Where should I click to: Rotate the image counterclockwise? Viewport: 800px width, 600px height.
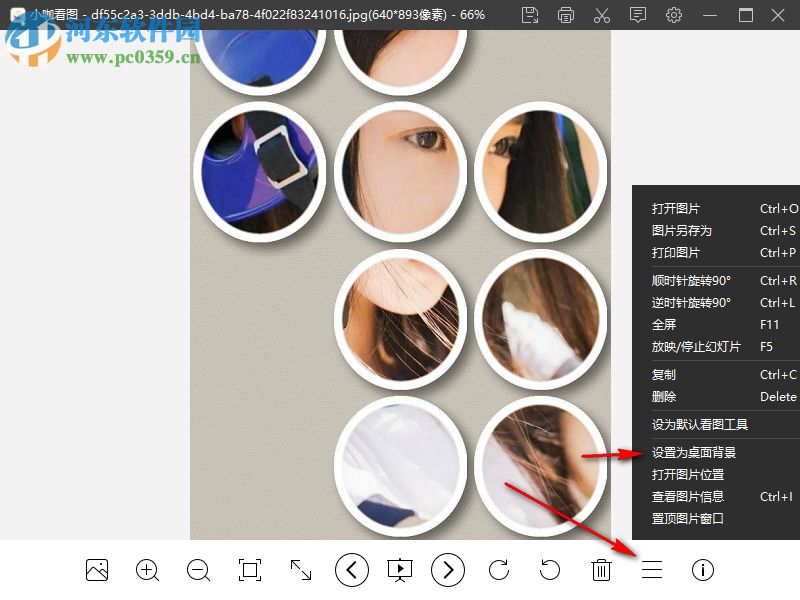tap(549, 570)
